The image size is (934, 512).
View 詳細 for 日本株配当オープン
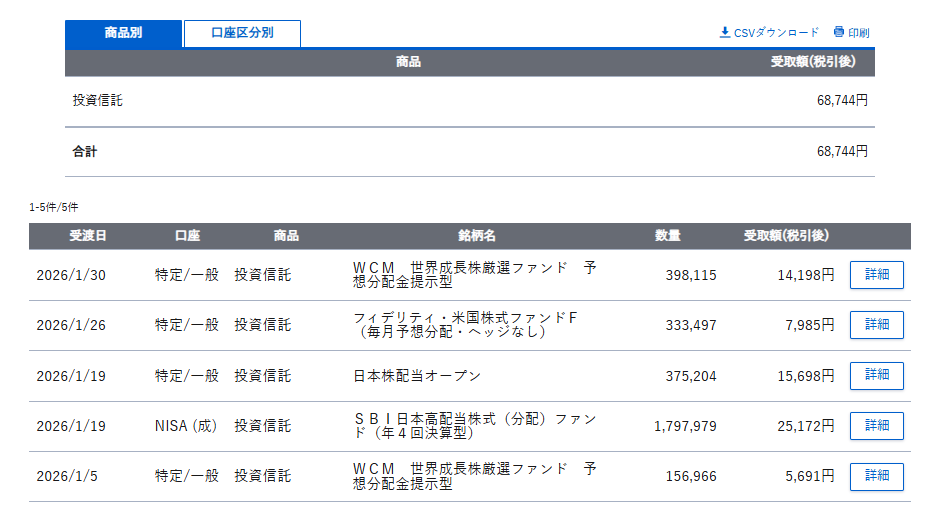[x=876, y=375]
